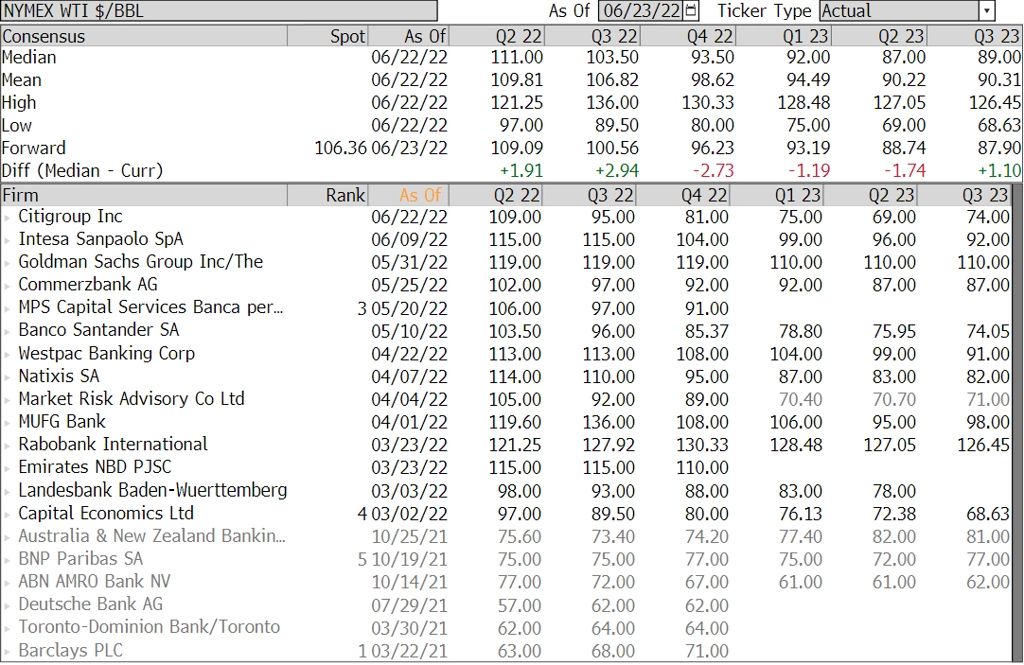1024x665 pixels.
Task: Open the calendar icon beside As Of date
Action: tap(691, 10)
